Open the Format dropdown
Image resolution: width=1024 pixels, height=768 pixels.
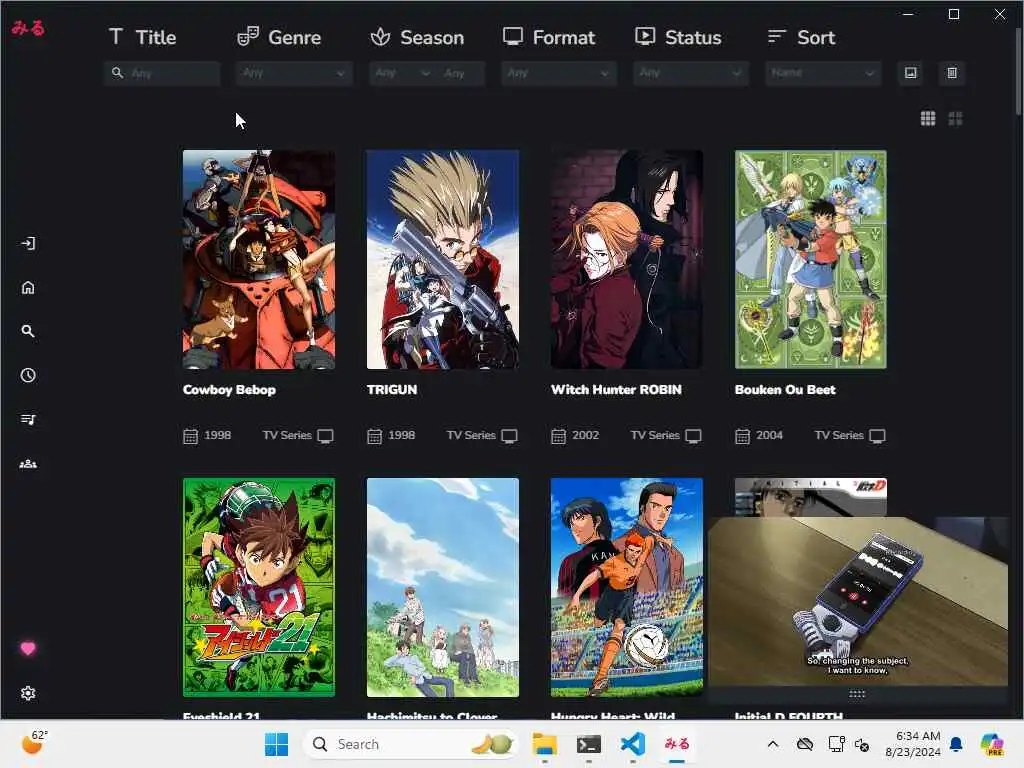coord(558,73)
